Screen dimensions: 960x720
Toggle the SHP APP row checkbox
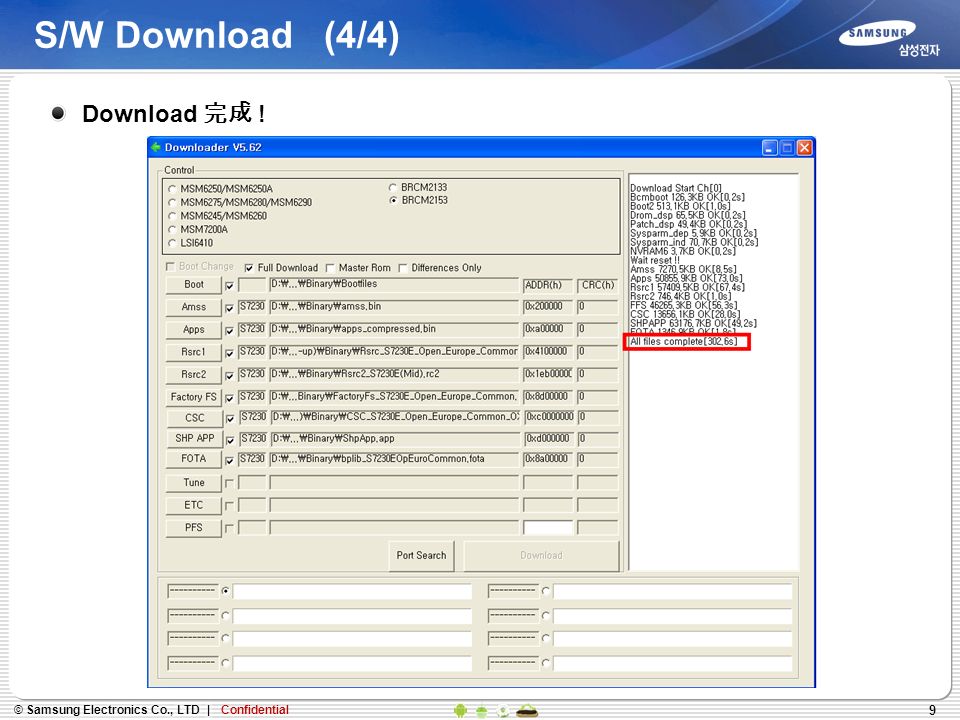(x=230, y=440)
